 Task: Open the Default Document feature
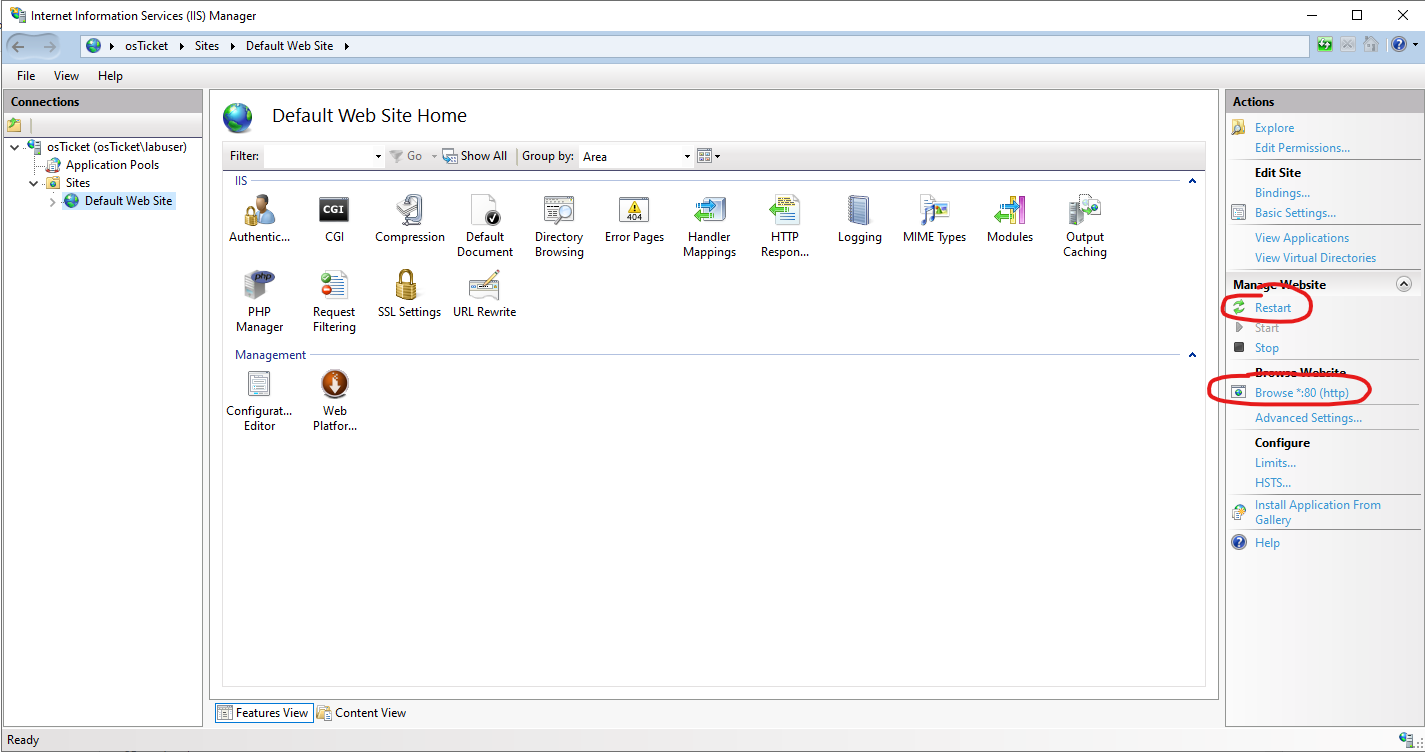point(485,227)
